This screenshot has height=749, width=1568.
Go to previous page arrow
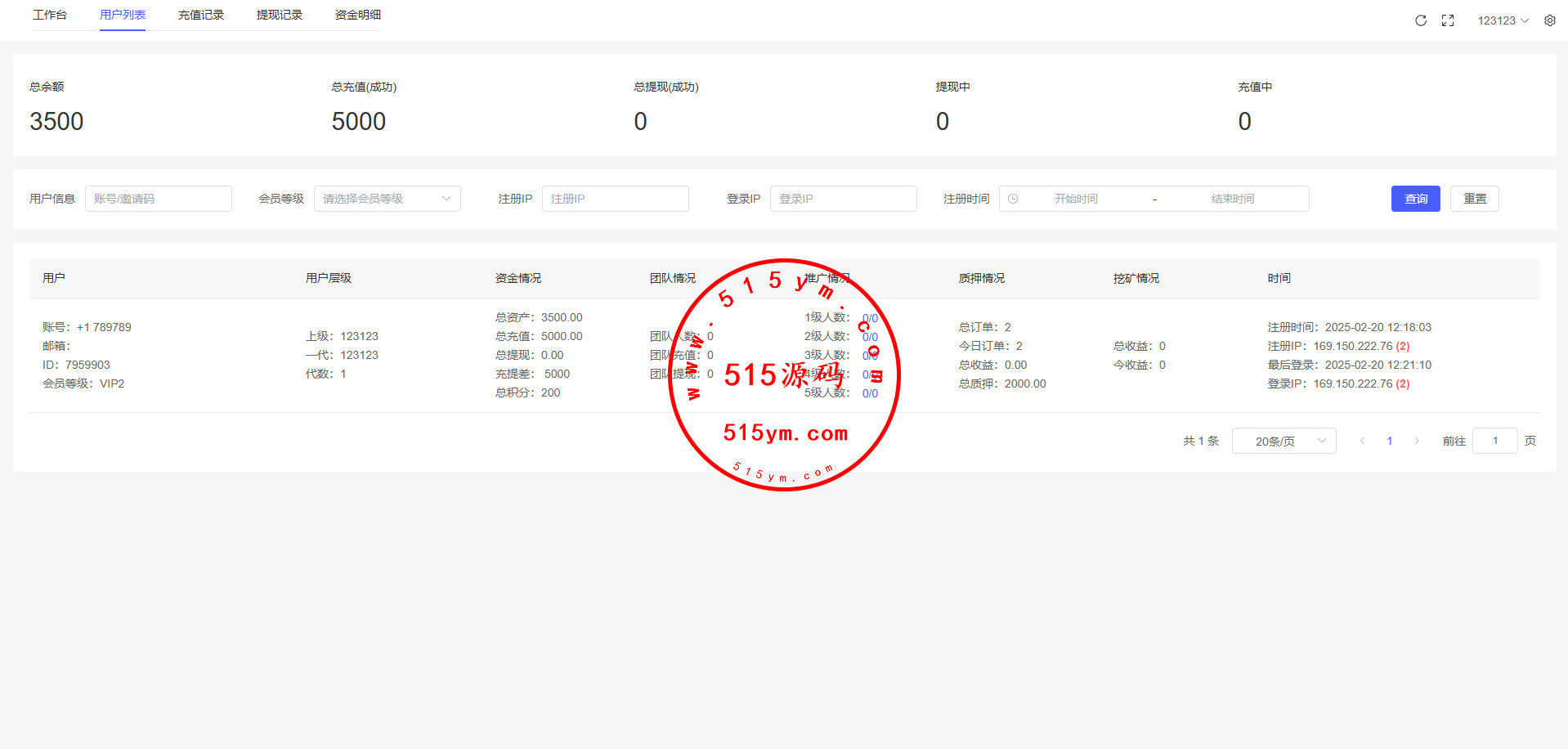(1362, 441)
